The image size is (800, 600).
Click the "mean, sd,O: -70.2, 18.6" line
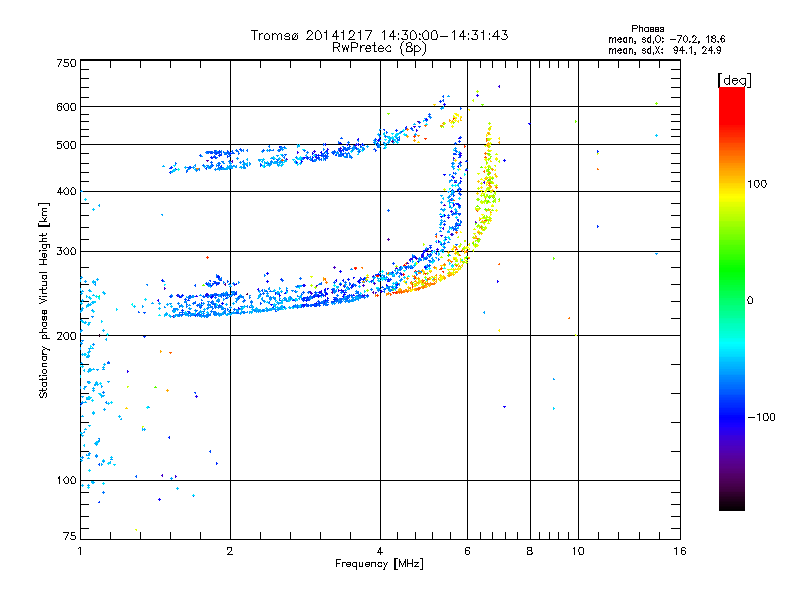coord(666,39)
